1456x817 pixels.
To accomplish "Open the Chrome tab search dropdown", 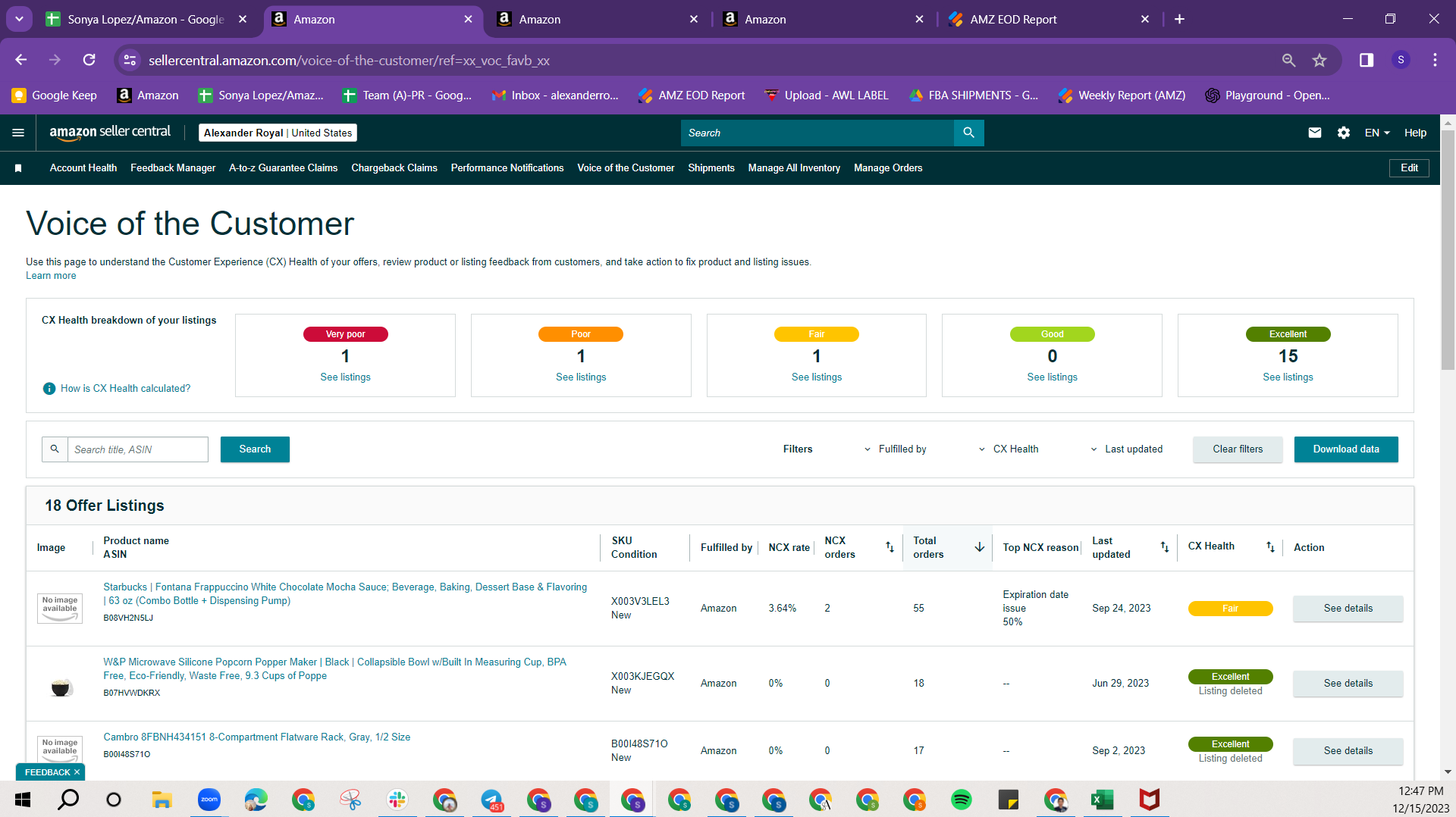I will tap(19, 19).
